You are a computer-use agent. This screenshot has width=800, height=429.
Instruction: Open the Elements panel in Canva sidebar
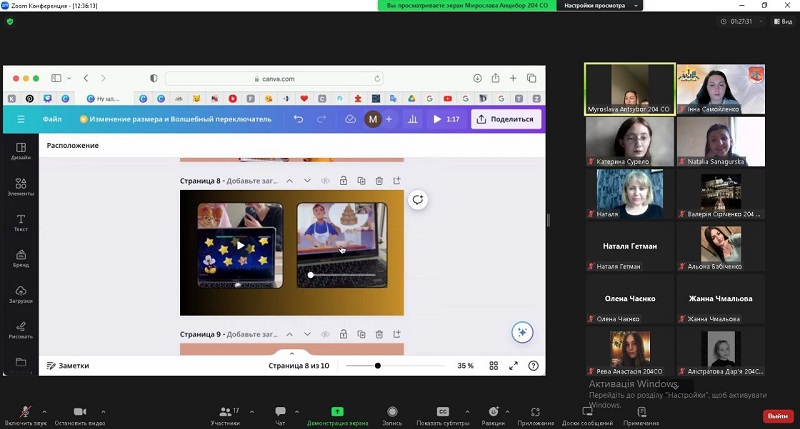pyautogui.click(x=21, y=186)
